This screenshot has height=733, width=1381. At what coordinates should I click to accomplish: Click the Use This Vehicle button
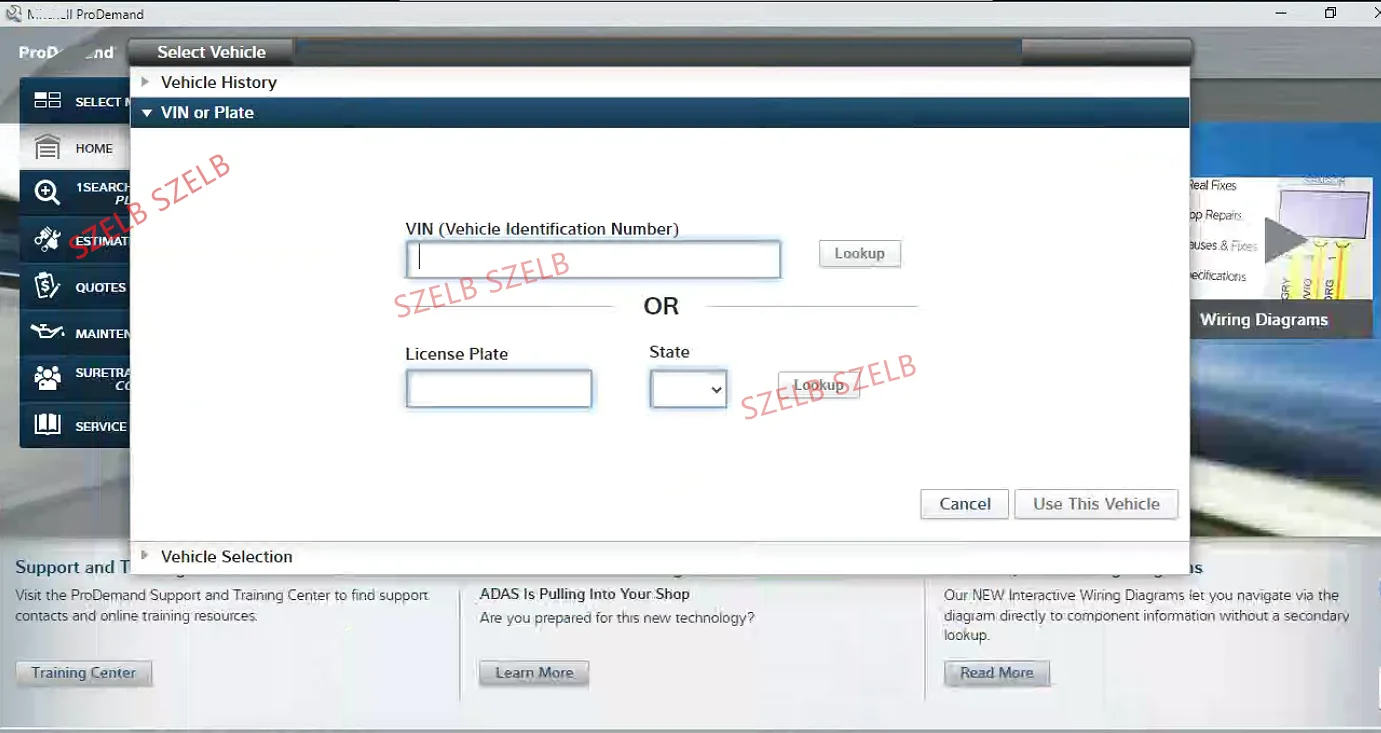pos(1096,504)
